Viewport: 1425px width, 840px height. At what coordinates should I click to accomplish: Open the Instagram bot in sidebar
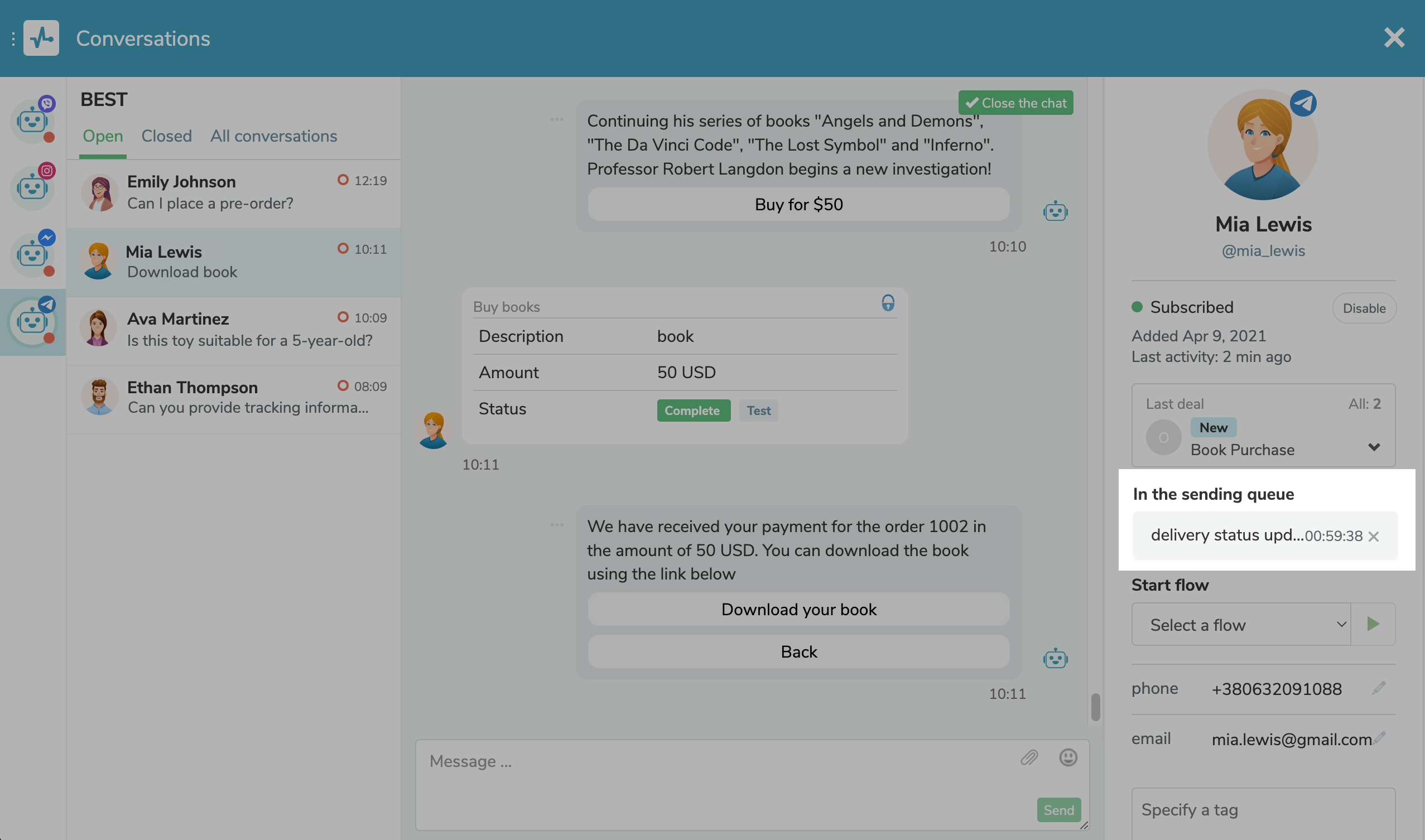point(32,187)
